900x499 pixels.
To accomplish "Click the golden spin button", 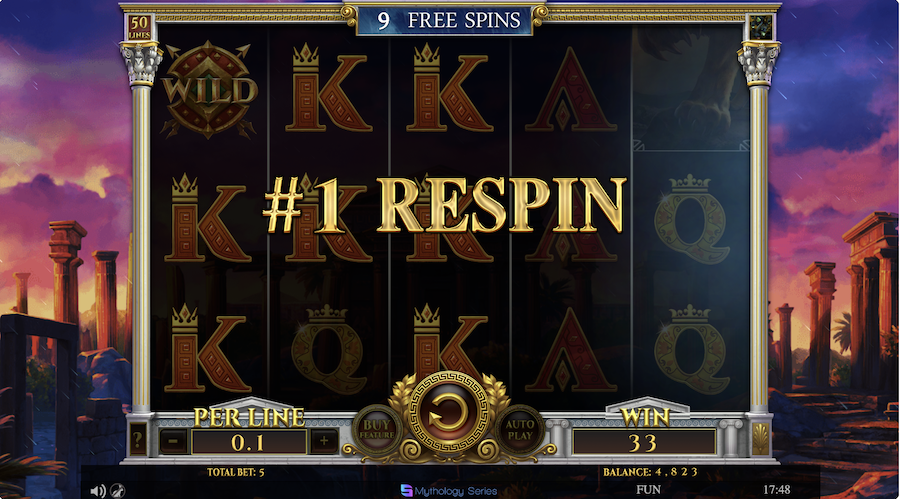I will (x=448, y=414).
